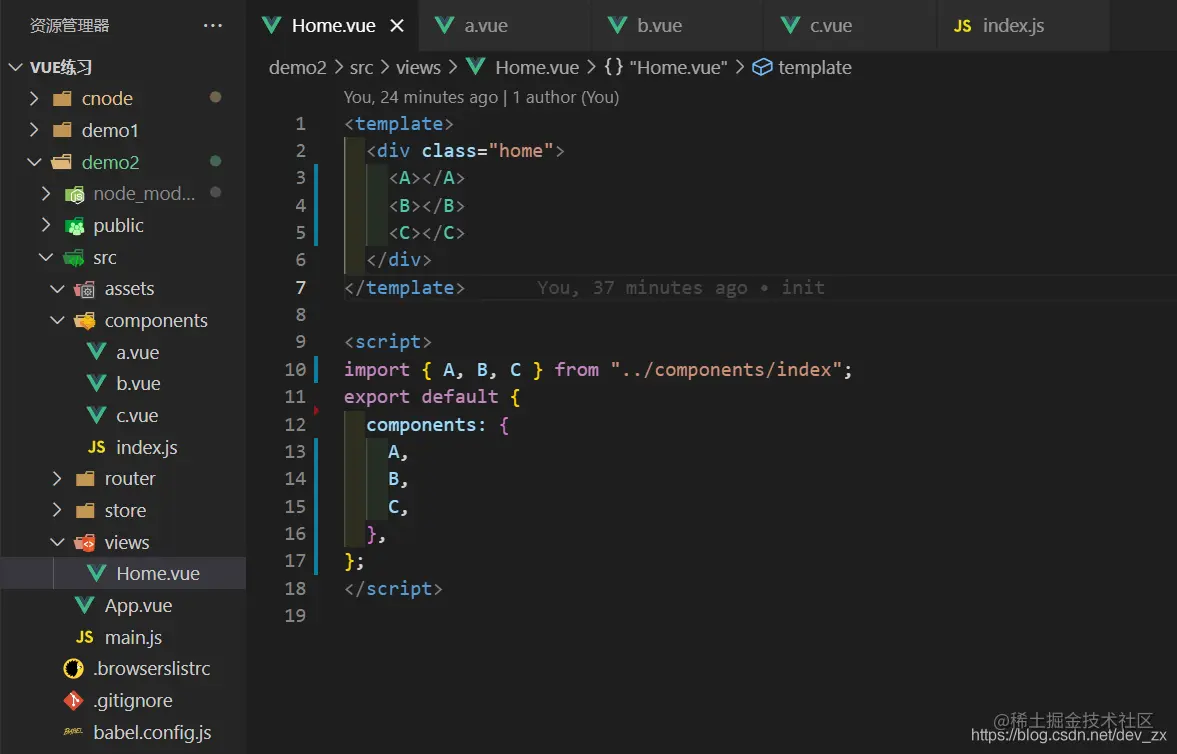1177x754 pixels.
Task: Open the explorer panel more actions ellipsis
Action: point(213,26)
